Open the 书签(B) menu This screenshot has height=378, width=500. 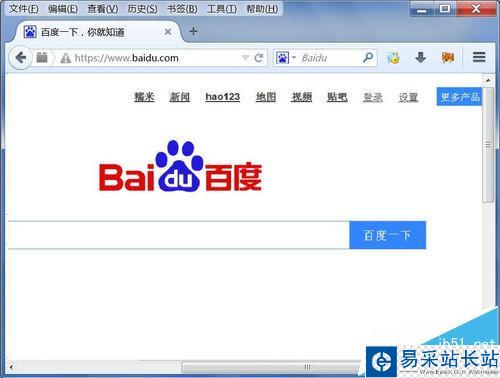182,8
